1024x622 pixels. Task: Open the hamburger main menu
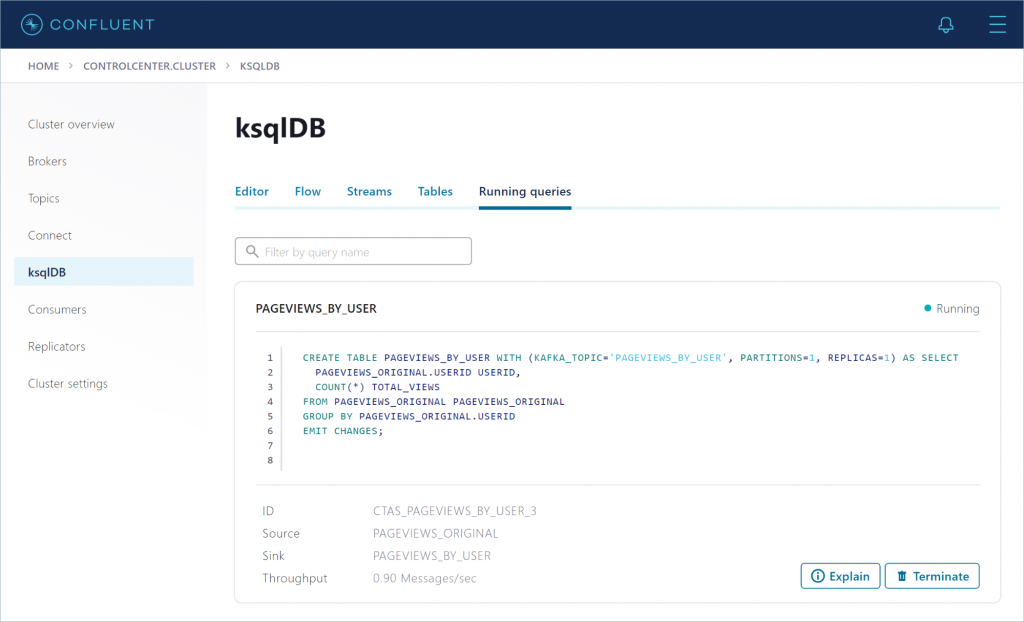pyautogui.click(x=997, y=25)
